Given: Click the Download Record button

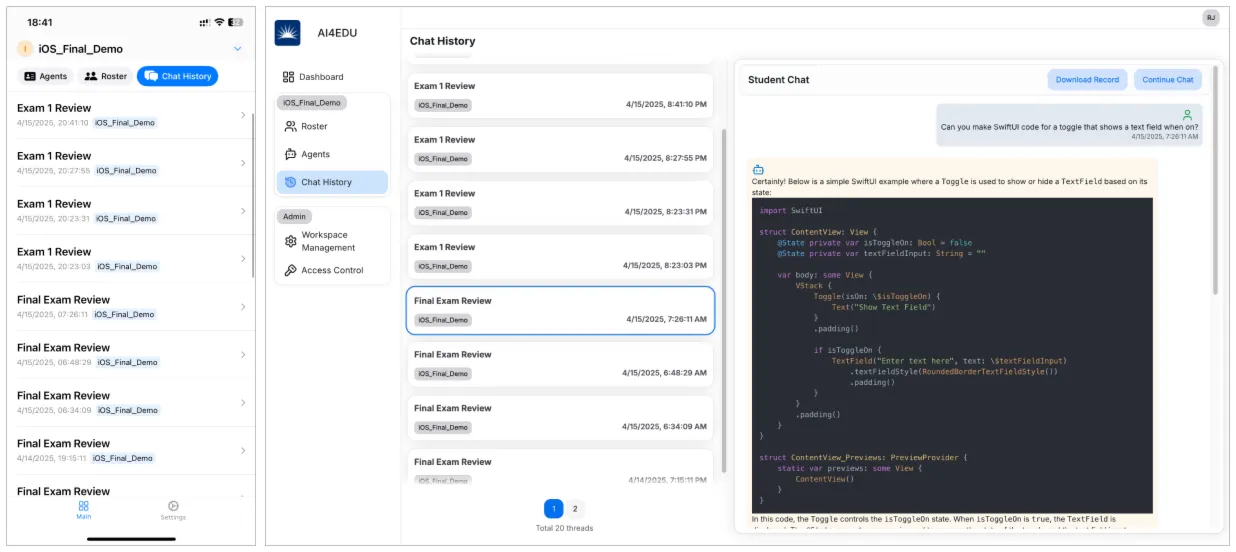Looking at the screenshot, I should (1087, 80).
